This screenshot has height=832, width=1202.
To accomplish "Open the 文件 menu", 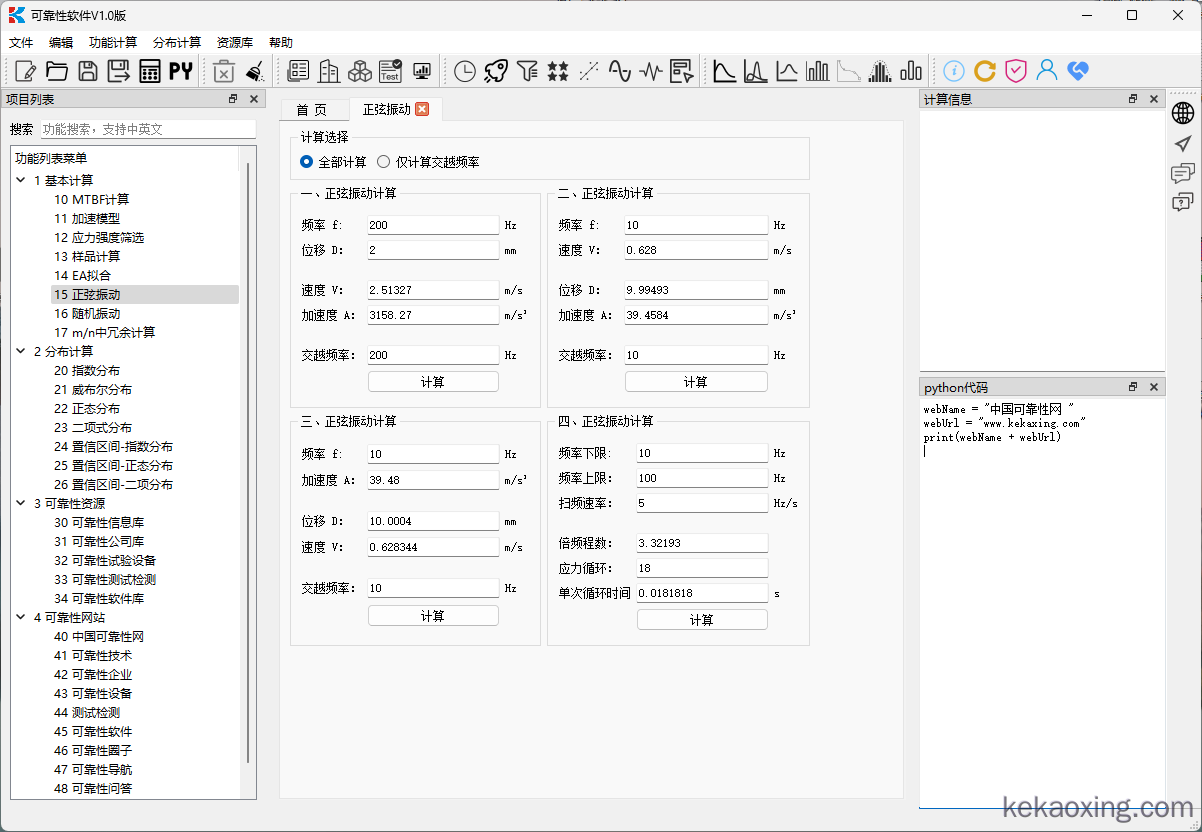I will tap(21, 43).
